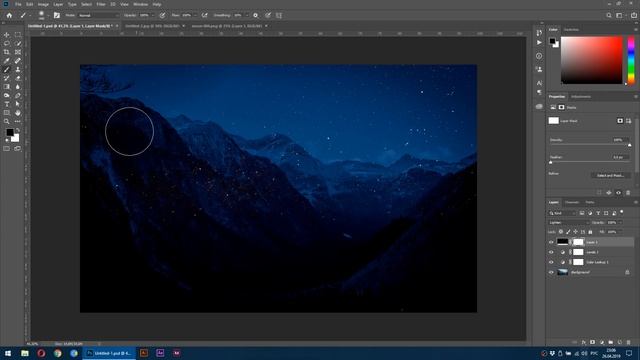Screen dimensions: 640x360
Task: Select the Eyedropper tool
Action: pos(7,61)
